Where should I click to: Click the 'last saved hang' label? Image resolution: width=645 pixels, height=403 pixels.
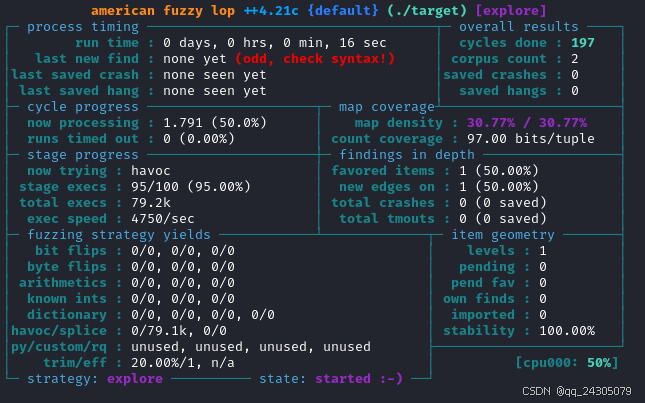79,91
